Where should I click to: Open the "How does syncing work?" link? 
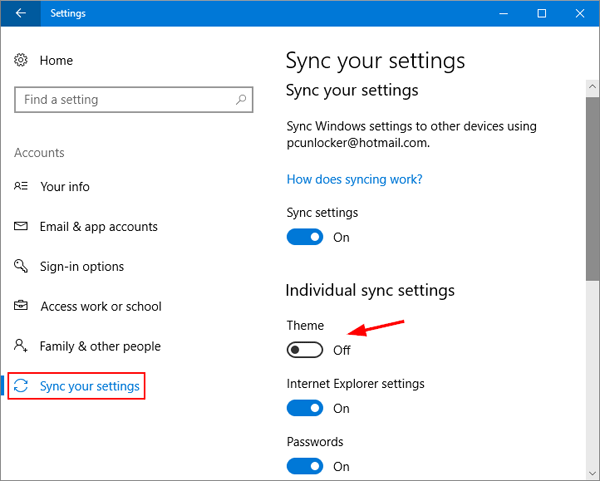click(354, 180)
